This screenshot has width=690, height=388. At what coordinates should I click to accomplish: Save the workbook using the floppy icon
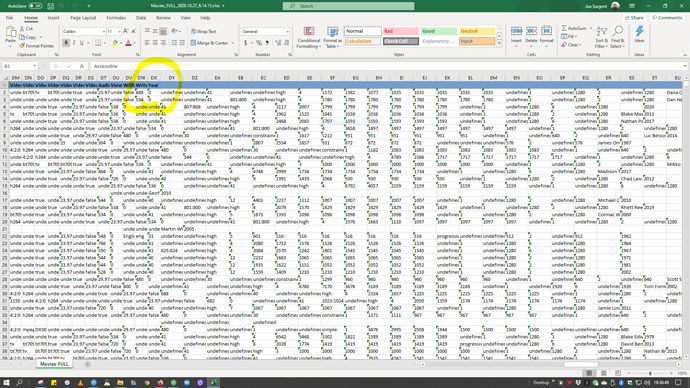click(51, 6)
